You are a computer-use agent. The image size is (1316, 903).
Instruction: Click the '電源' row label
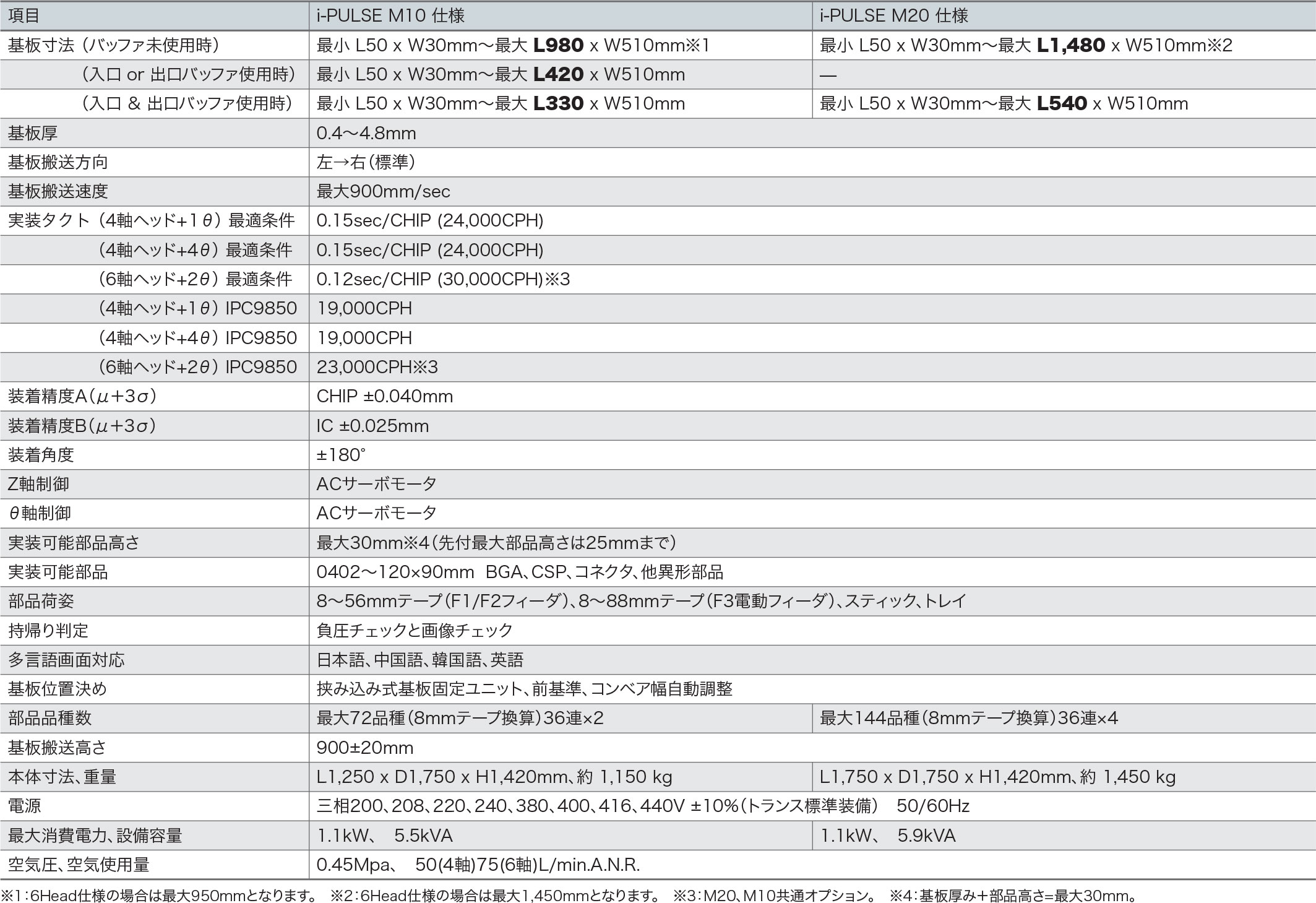point(24,806)
